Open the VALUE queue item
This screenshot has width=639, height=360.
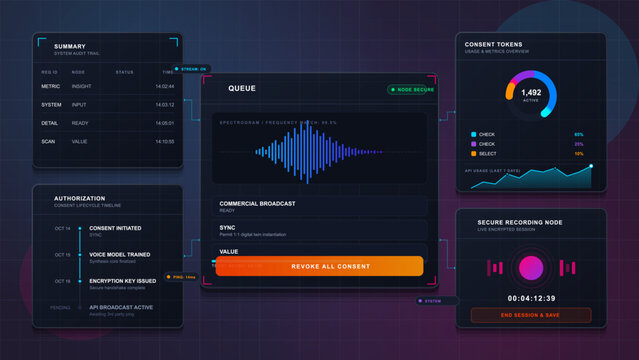[320, 251]
